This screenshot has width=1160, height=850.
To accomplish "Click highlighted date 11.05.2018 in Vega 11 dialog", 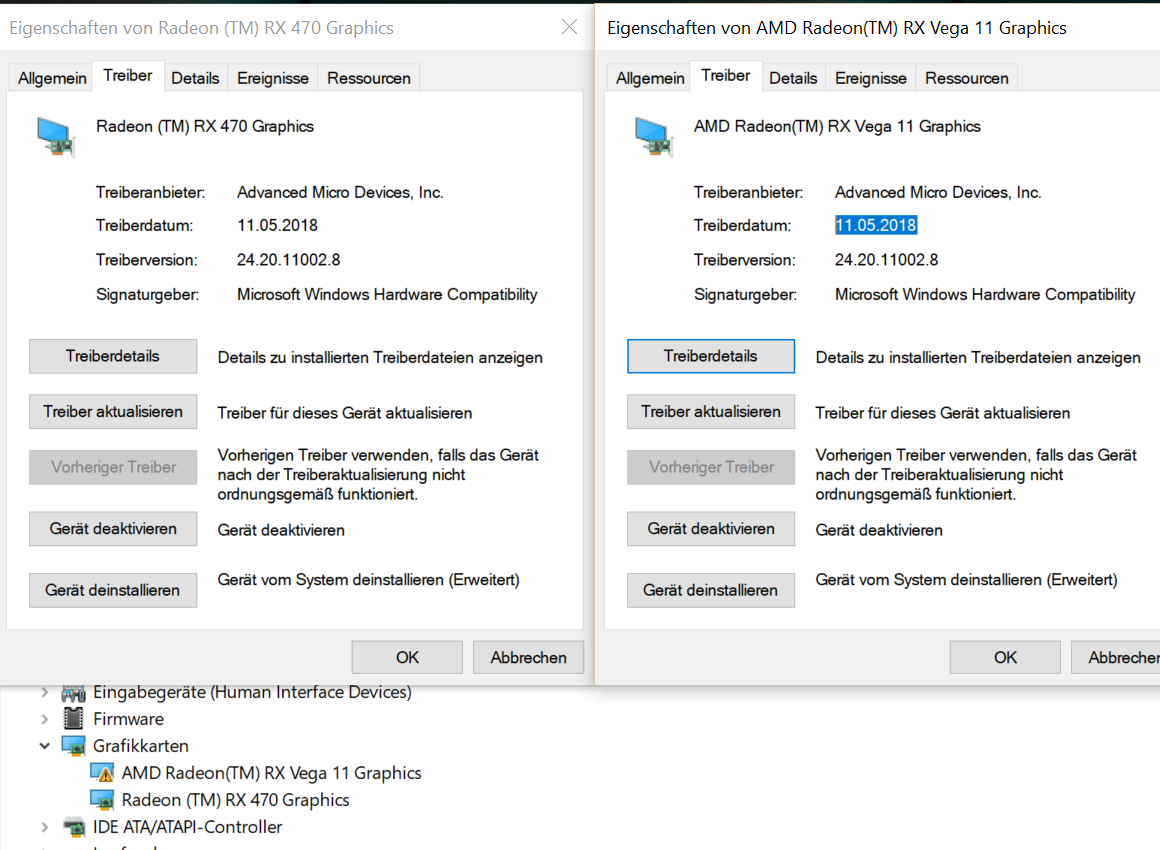I will pyautogui.click(x=876, y=225).
